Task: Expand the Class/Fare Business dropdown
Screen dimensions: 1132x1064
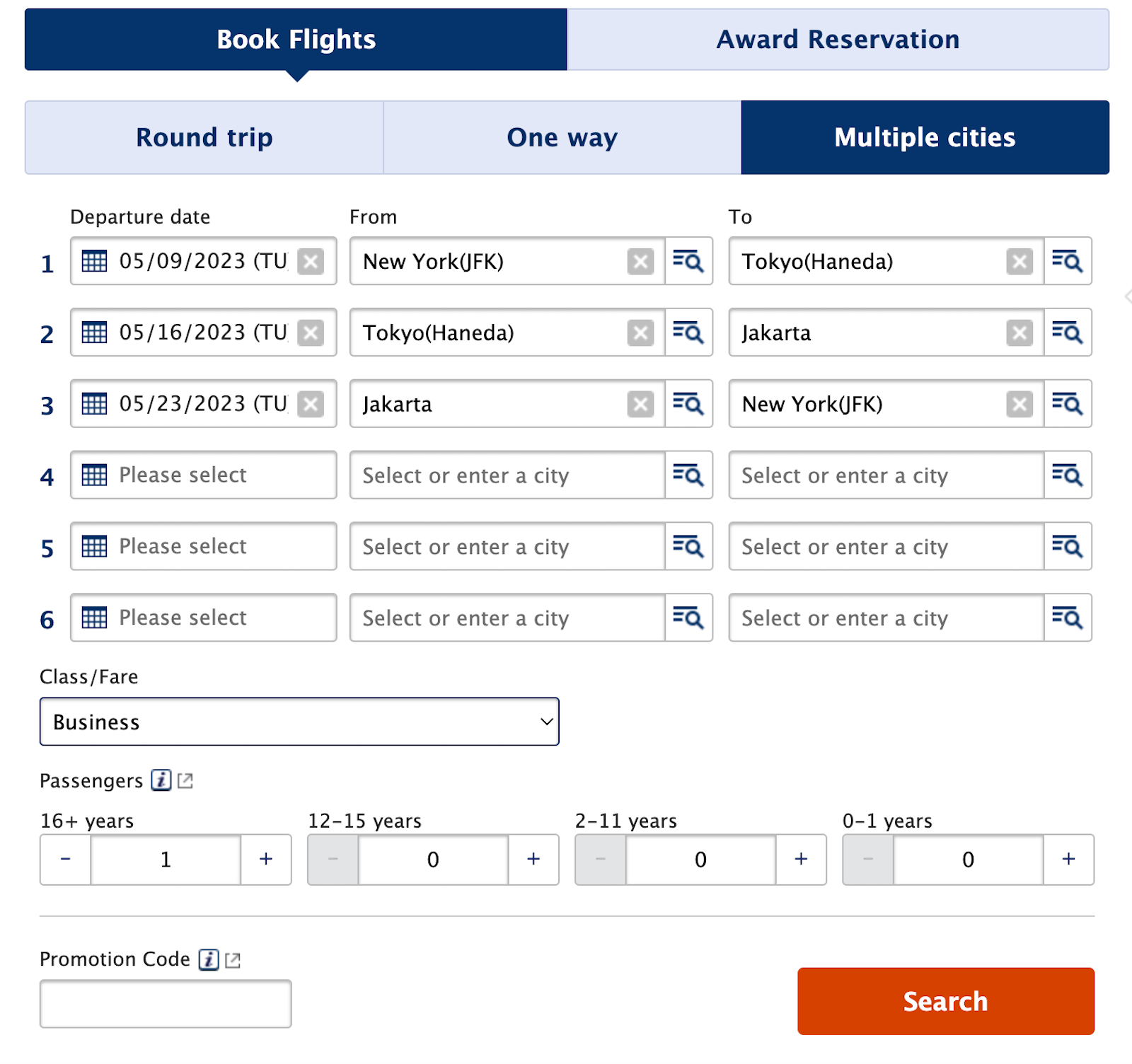Action: [x=299, y=722]
